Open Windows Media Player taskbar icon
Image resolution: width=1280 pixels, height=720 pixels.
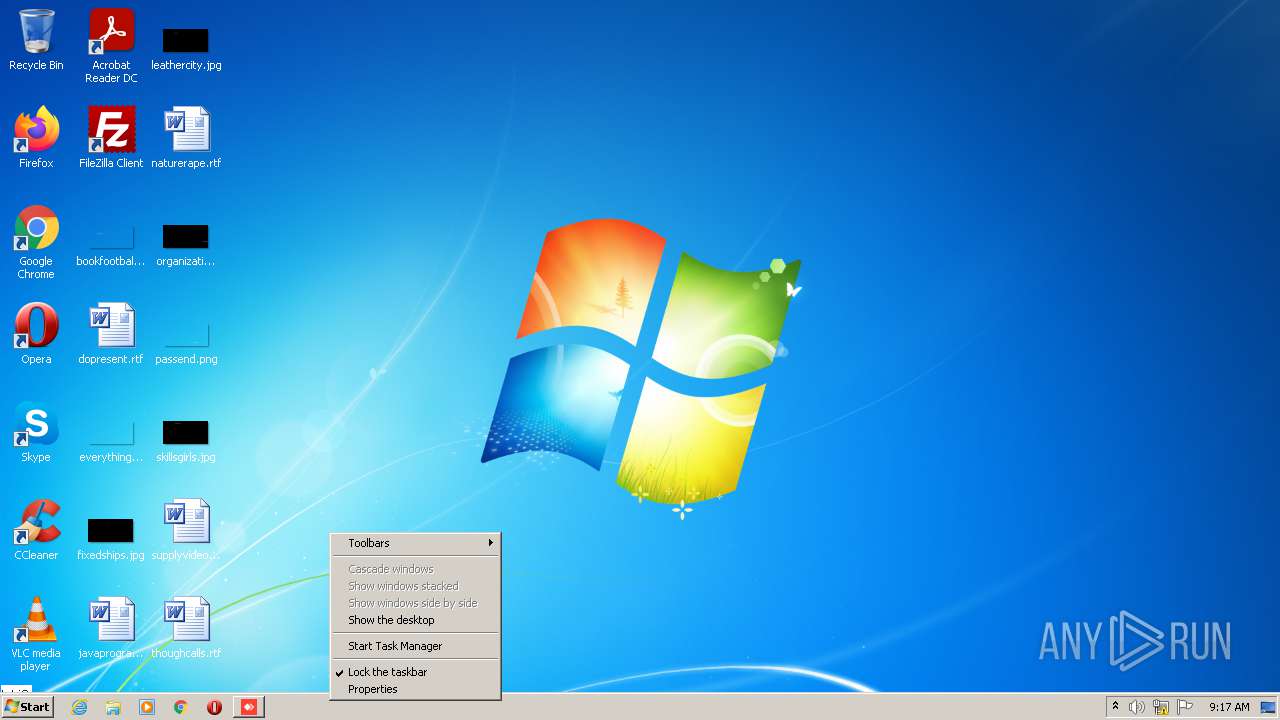click(147, 707)
